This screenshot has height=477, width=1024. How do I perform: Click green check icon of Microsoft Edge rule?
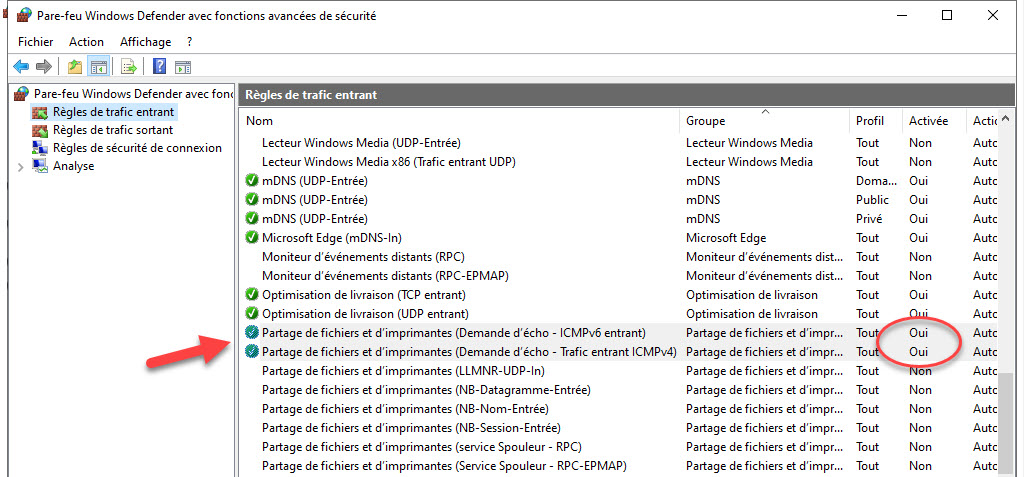coord(251,238)
